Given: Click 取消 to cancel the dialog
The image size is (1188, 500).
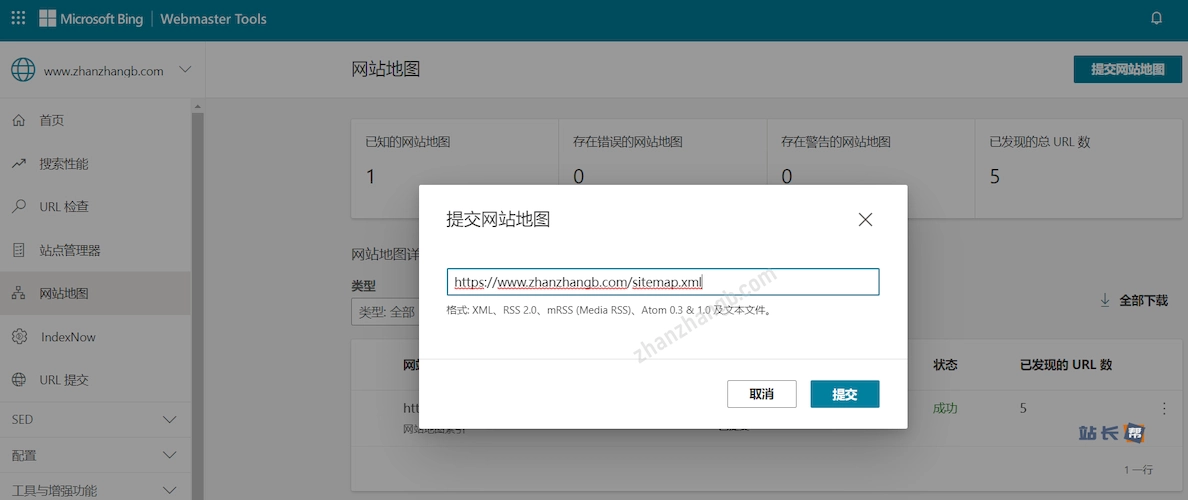Looking at the screenshot, I should tap(761, 394).
